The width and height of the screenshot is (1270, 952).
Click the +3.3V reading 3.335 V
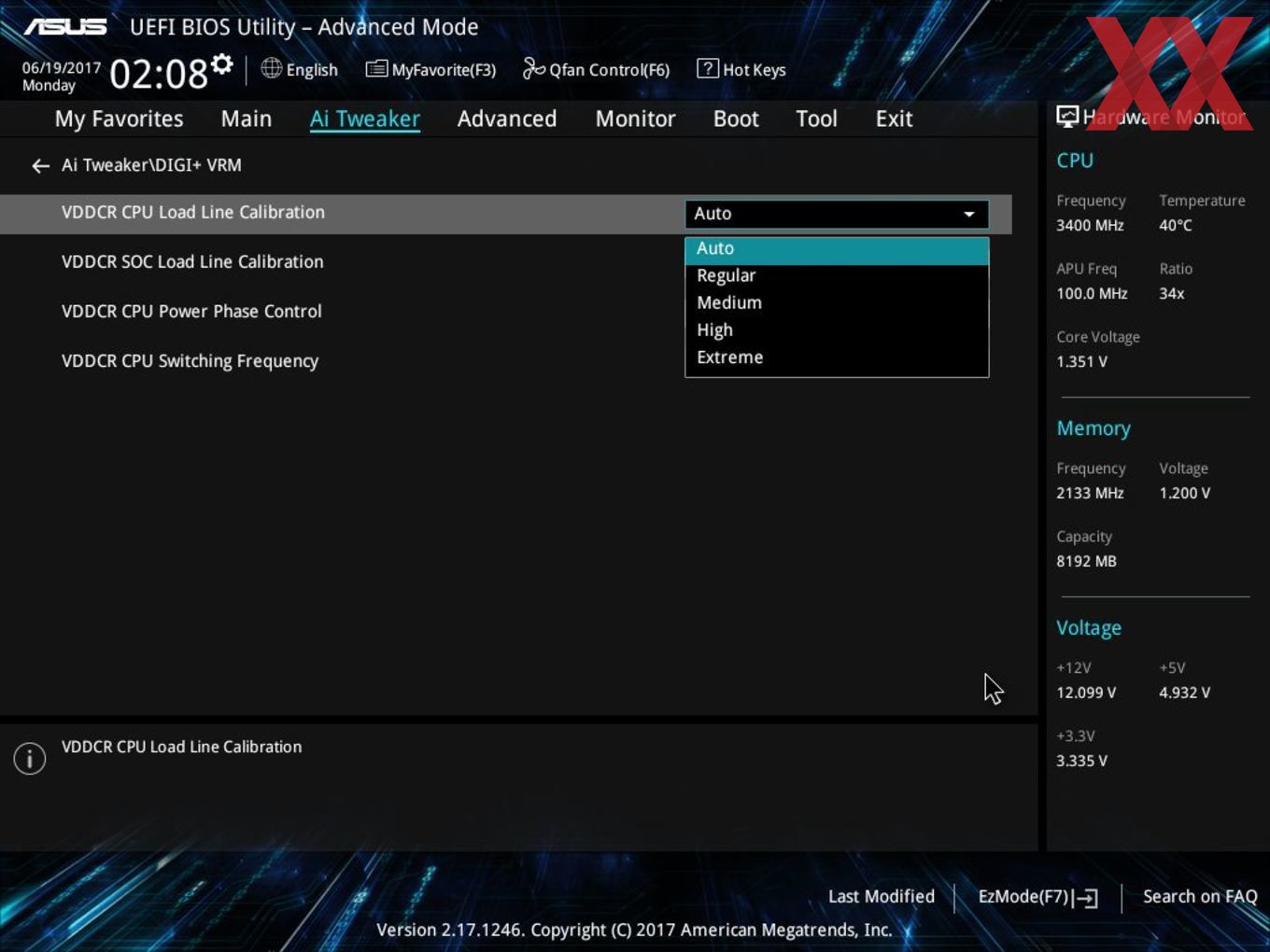coord(1081,762)
